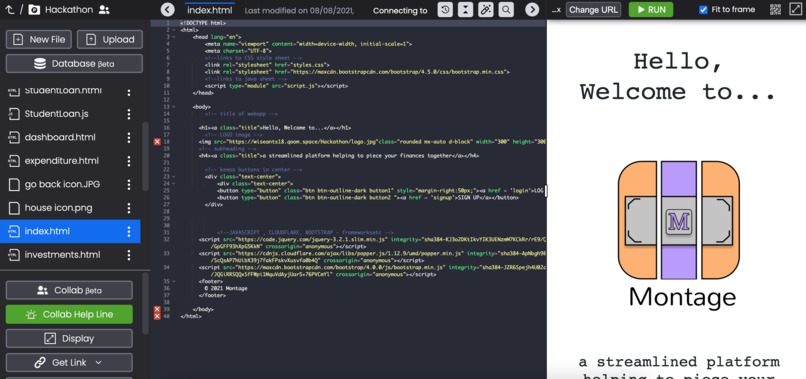
Task: Click the error marker on line 39
Action: point(157,309)
